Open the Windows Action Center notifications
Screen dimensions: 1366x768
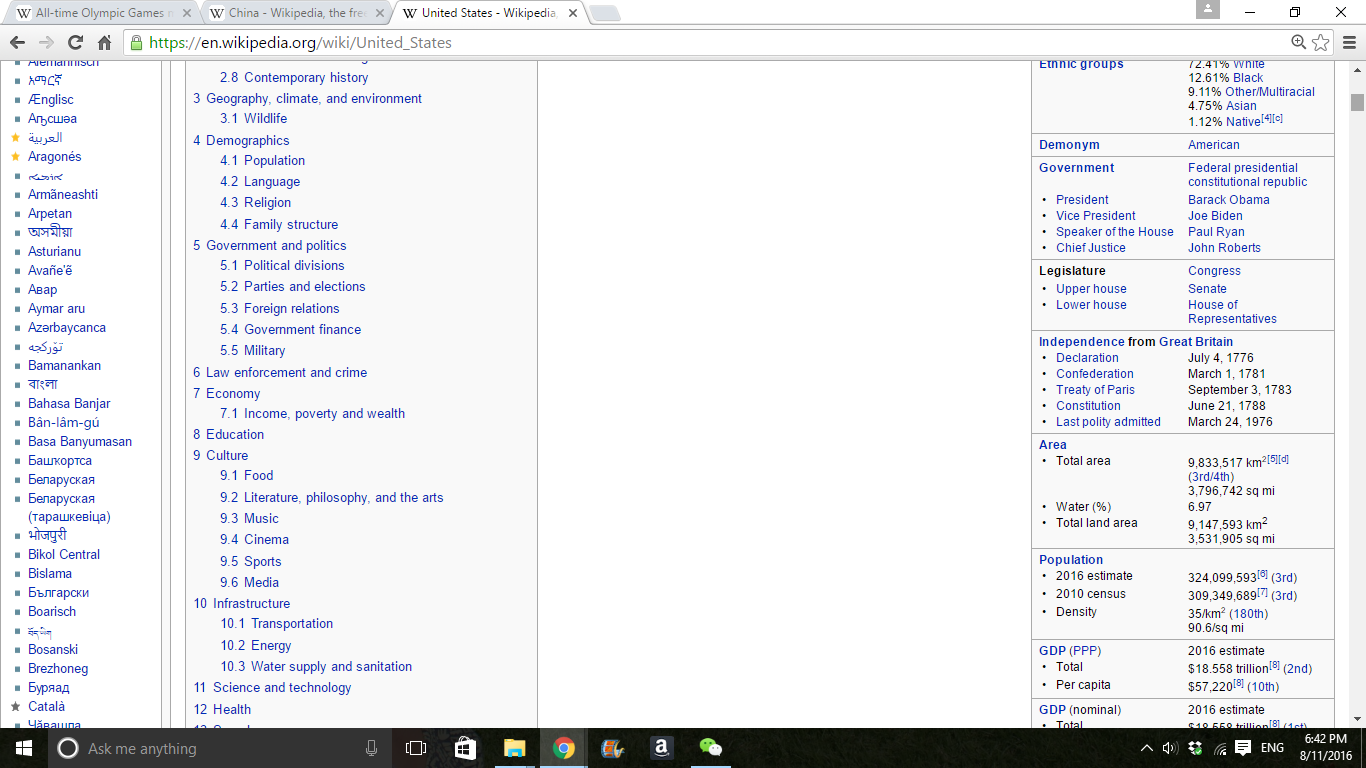pos(1243,748)
